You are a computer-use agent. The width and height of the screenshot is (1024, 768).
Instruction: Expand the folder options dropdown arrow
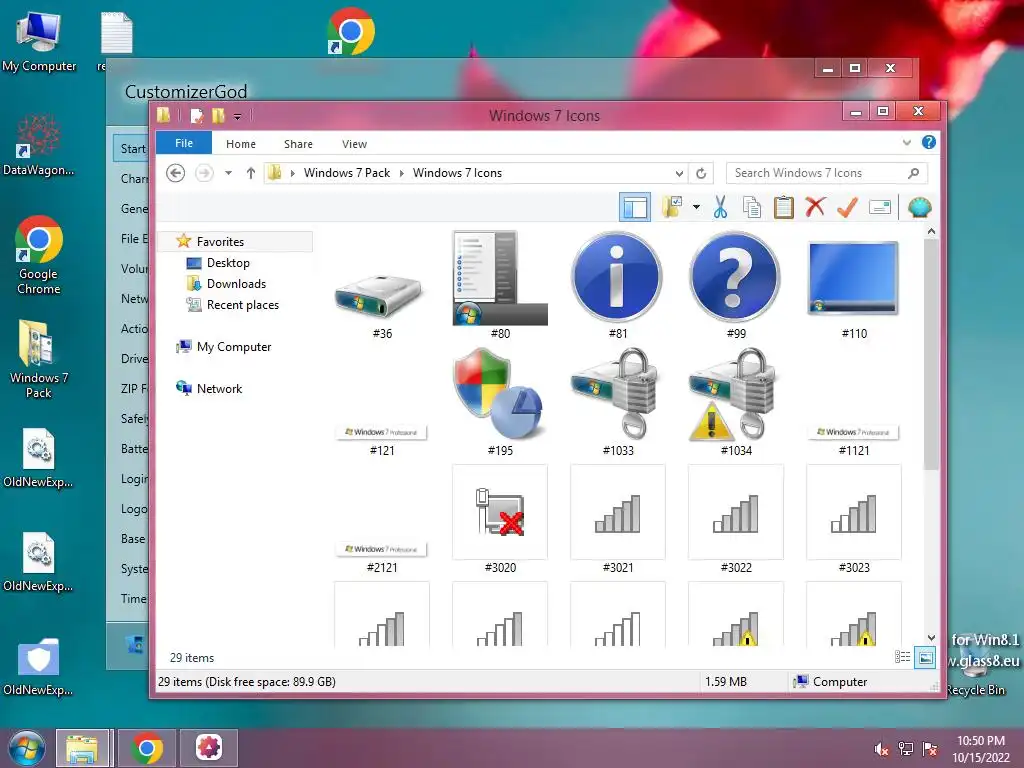coord(696,208)
